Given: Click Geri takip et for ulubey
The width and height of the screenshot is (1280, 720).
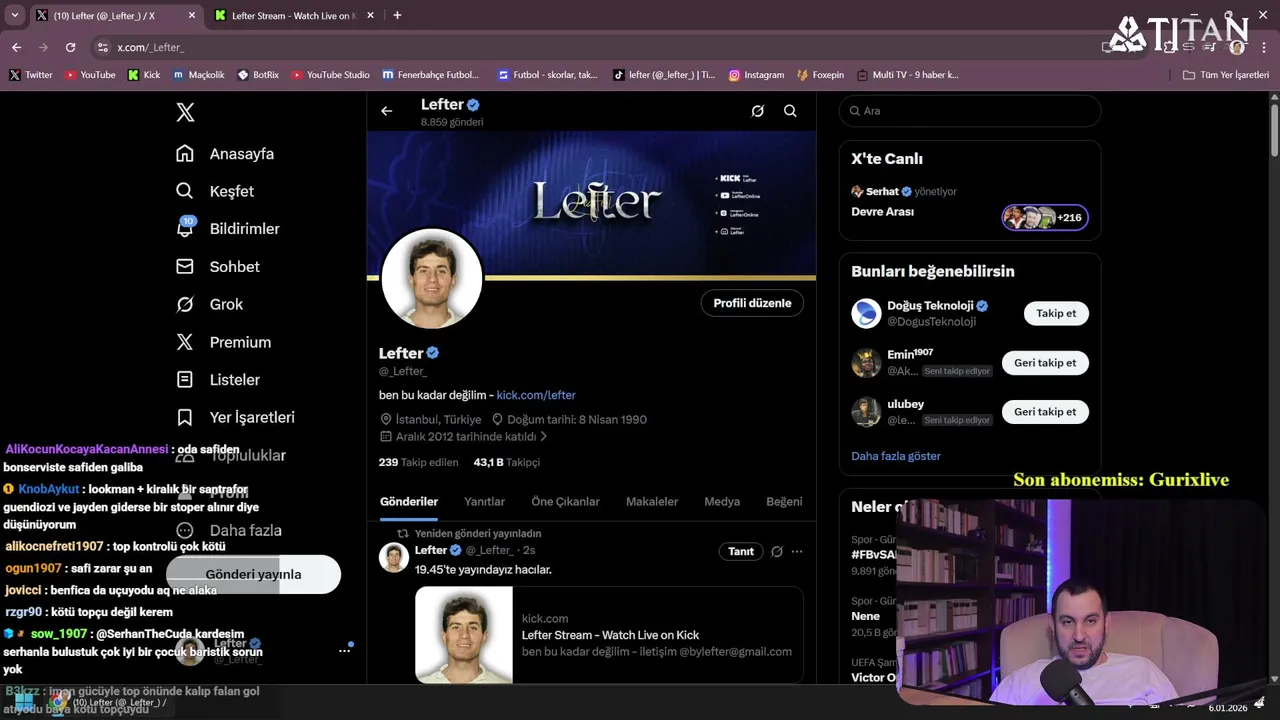Looking at the screenshot, I should [1045, 412].
